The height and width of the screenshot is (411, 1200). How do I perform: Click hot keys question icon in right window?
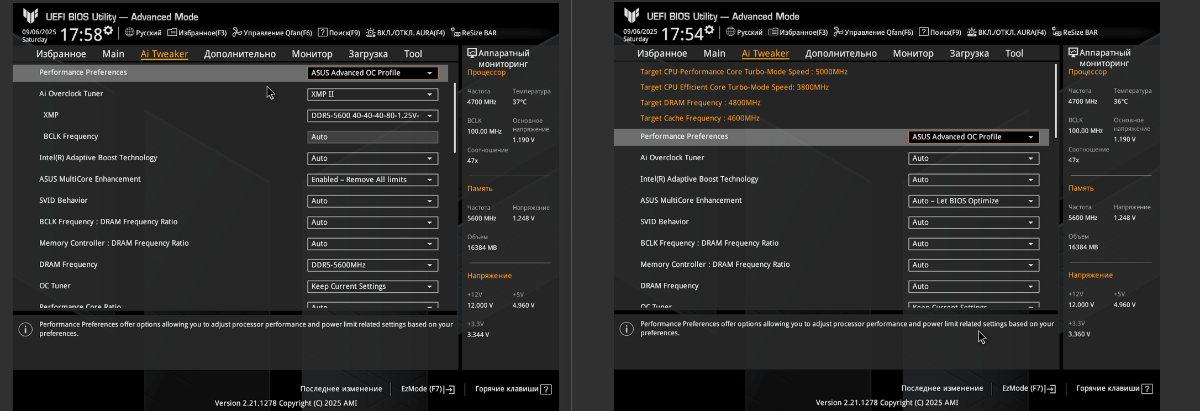pos(1149,388)
